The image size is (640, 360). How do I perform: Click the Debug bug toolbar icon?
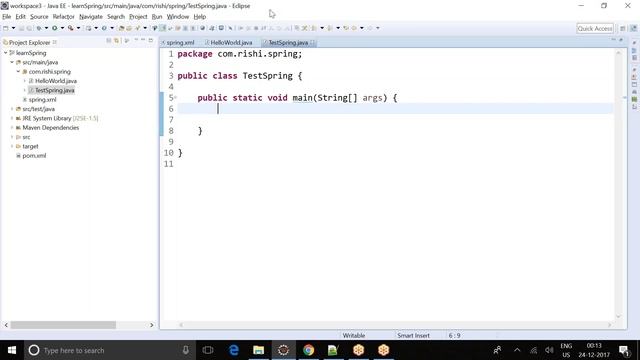click(x=39, y=28)
